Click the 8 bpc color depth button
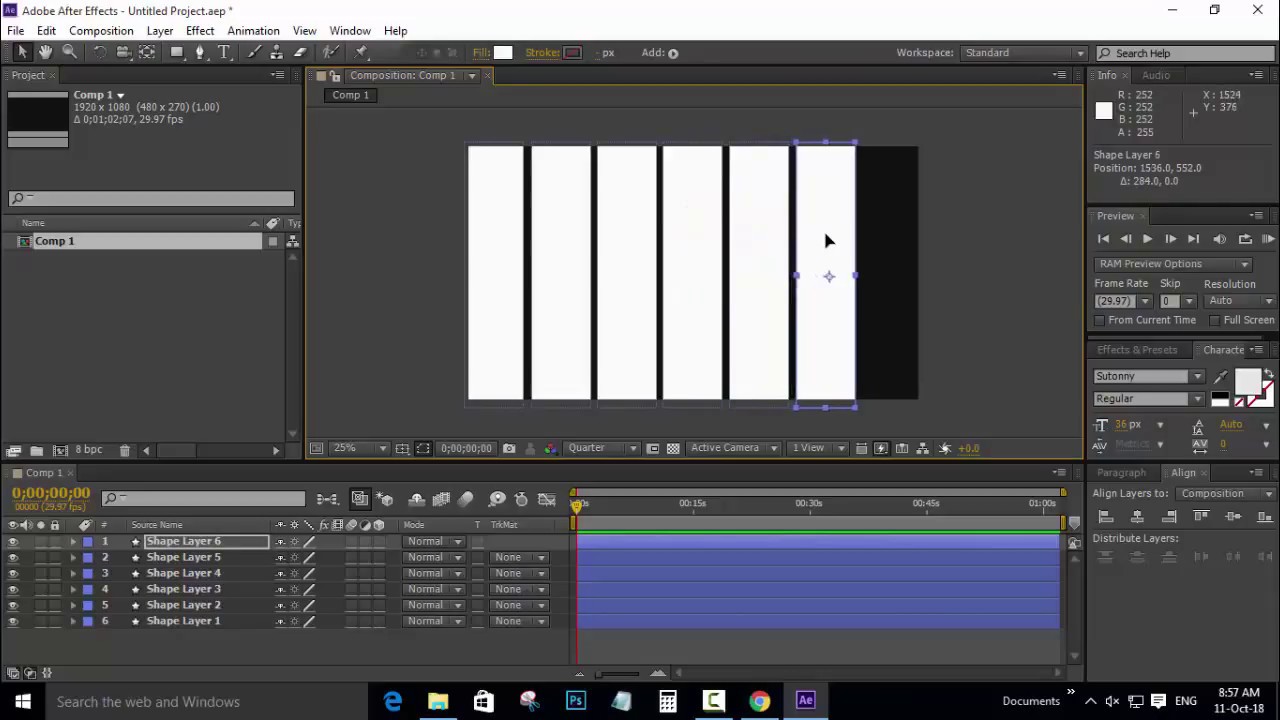 89,451
